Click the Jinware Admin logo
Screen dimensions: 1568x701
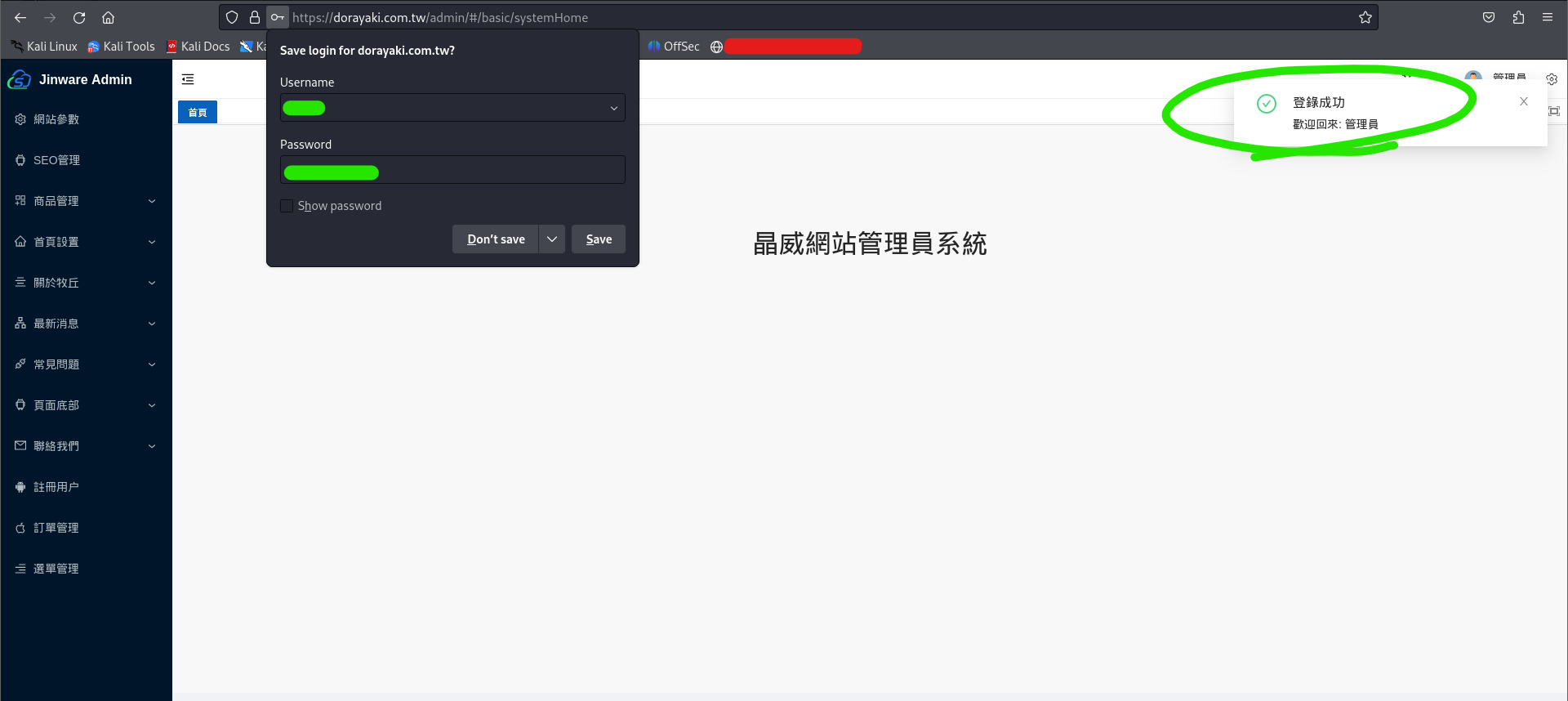point(70,79)
